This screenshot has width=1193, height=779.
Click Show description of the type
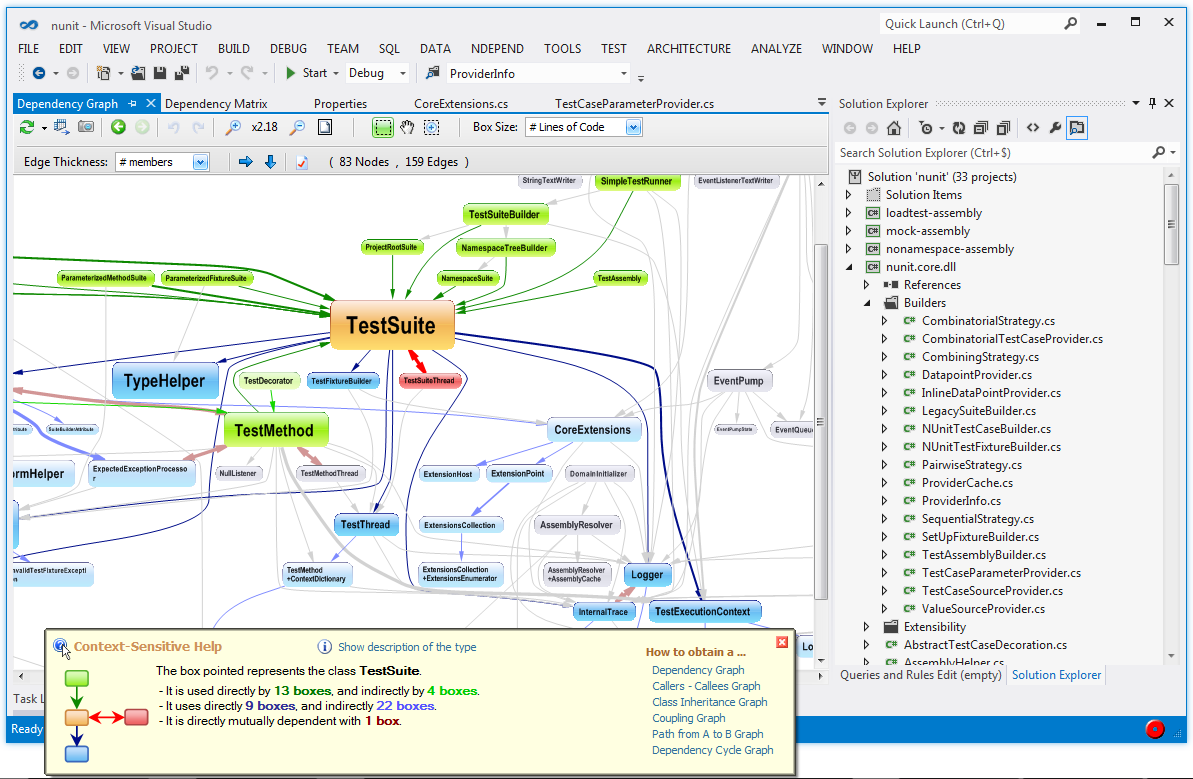[406, 647]
